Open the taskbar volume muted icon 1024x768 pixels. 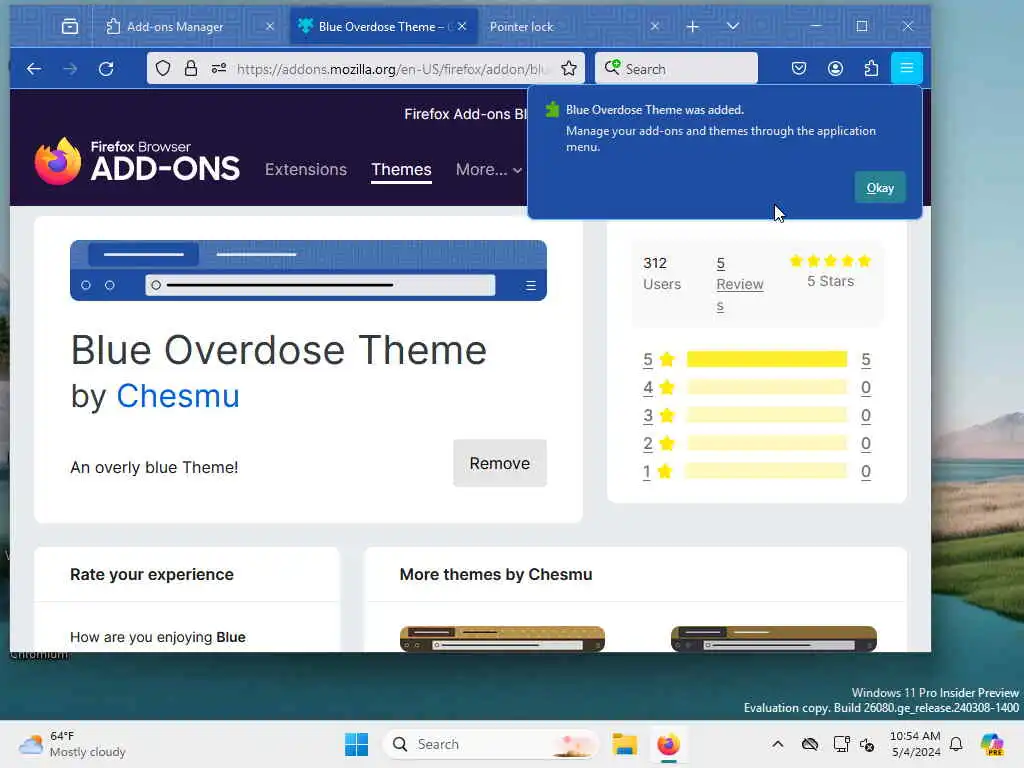pos(867,744)
